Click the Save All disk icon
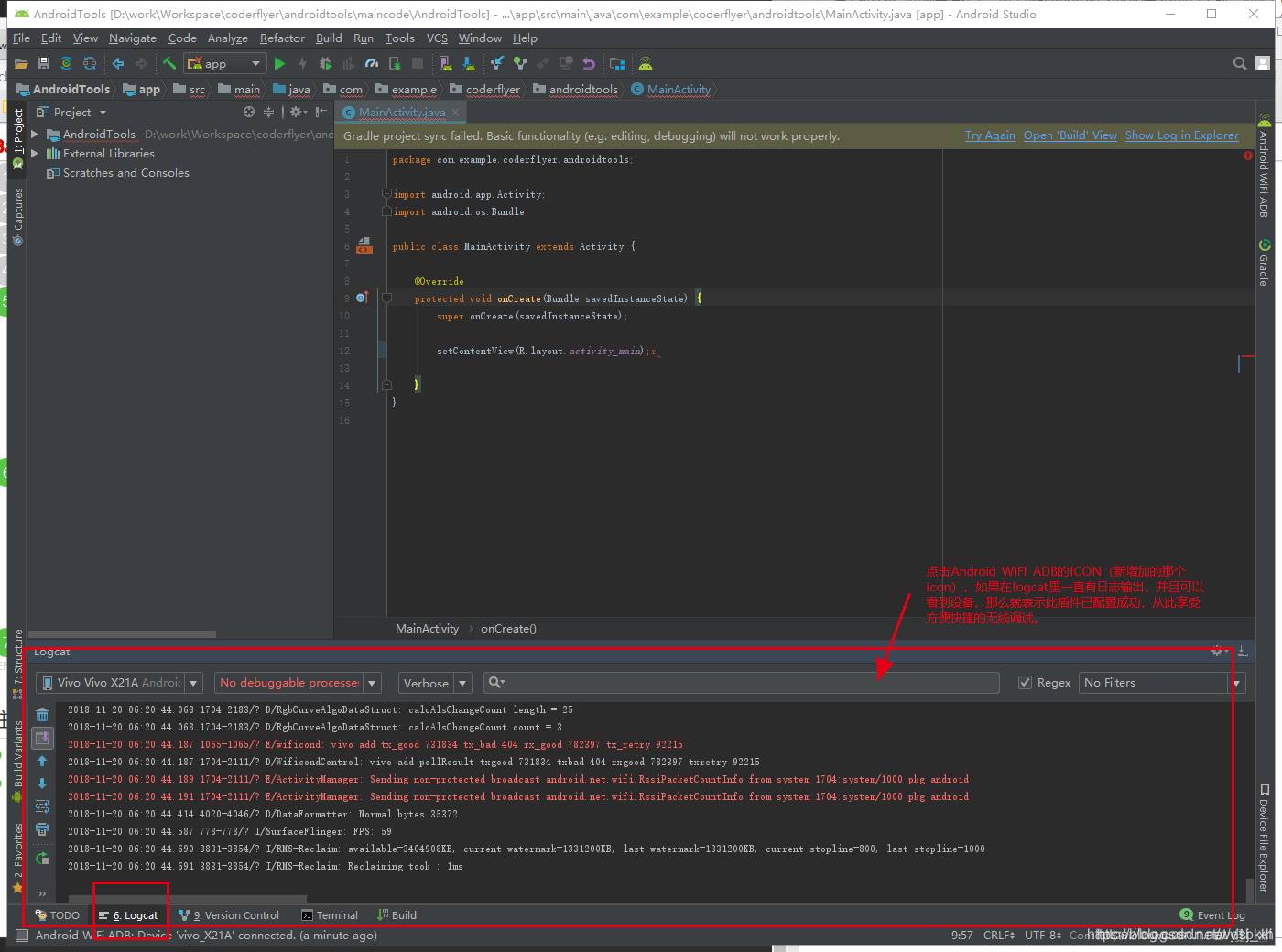 [x=43, y=64]
